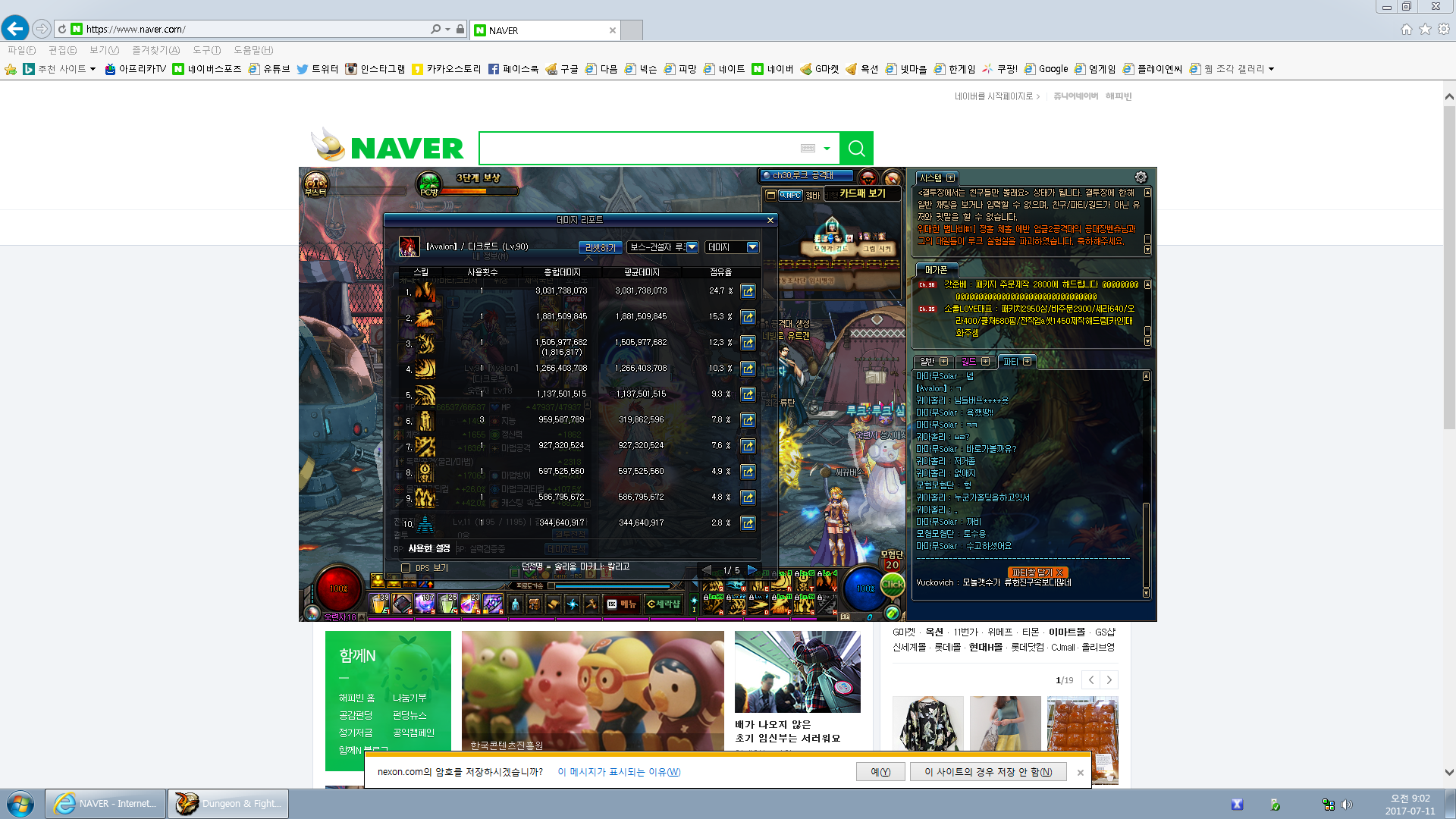Open the NAVER search autocomplete arrow

pos(827,149)
